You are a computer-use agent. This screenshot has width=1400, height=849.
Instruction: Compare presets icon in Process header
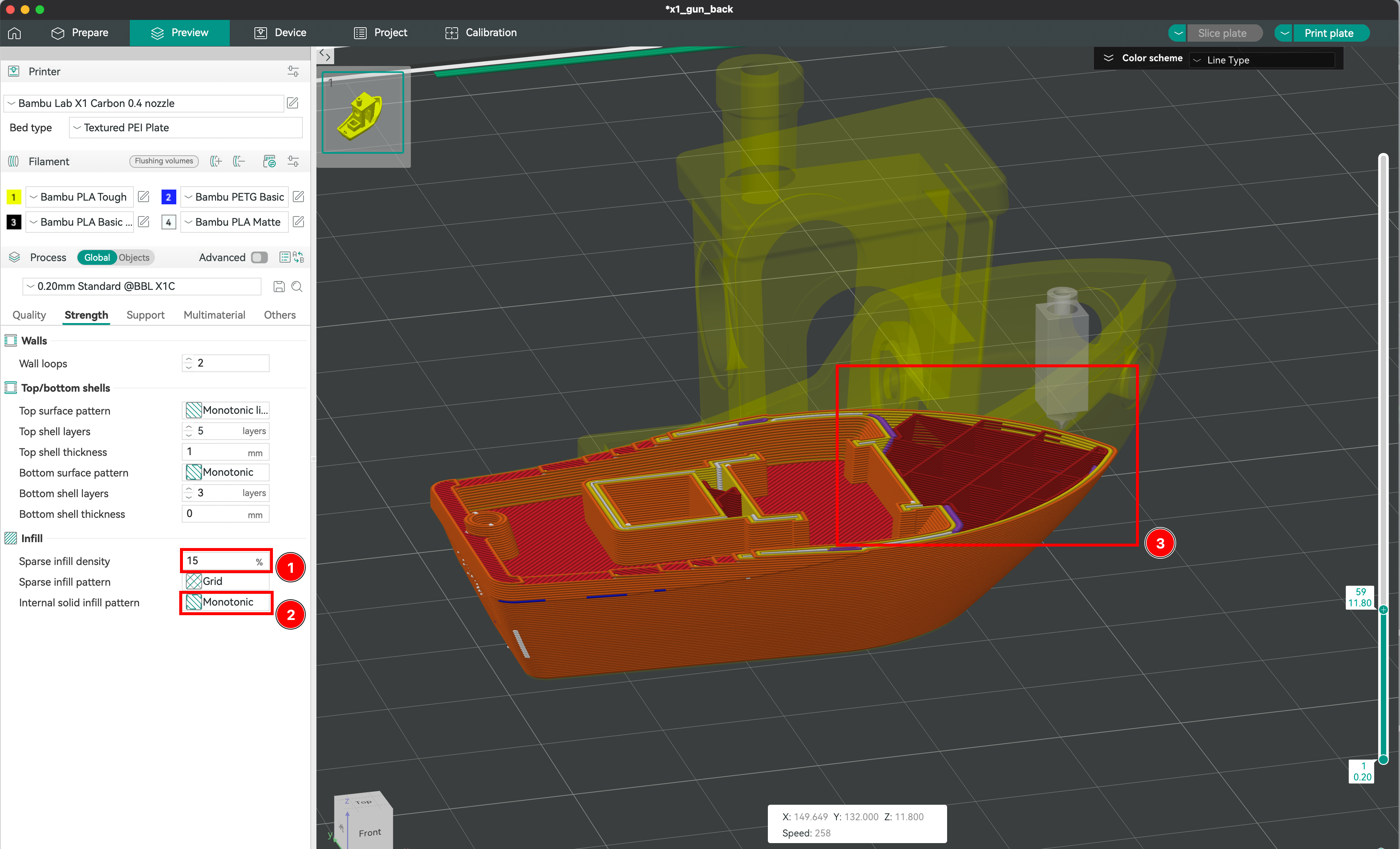point(299,257)
